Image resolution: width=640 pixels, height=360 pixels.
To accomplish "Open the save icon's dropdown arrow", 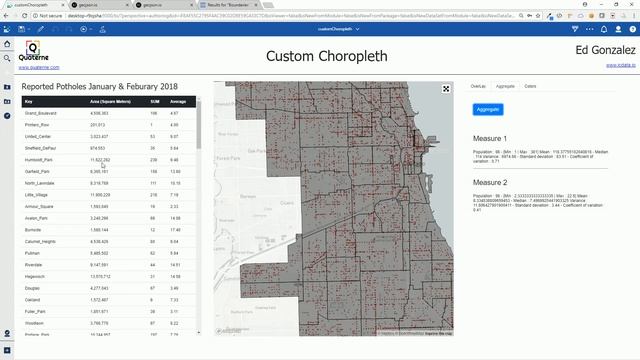I will click(29, 29).
